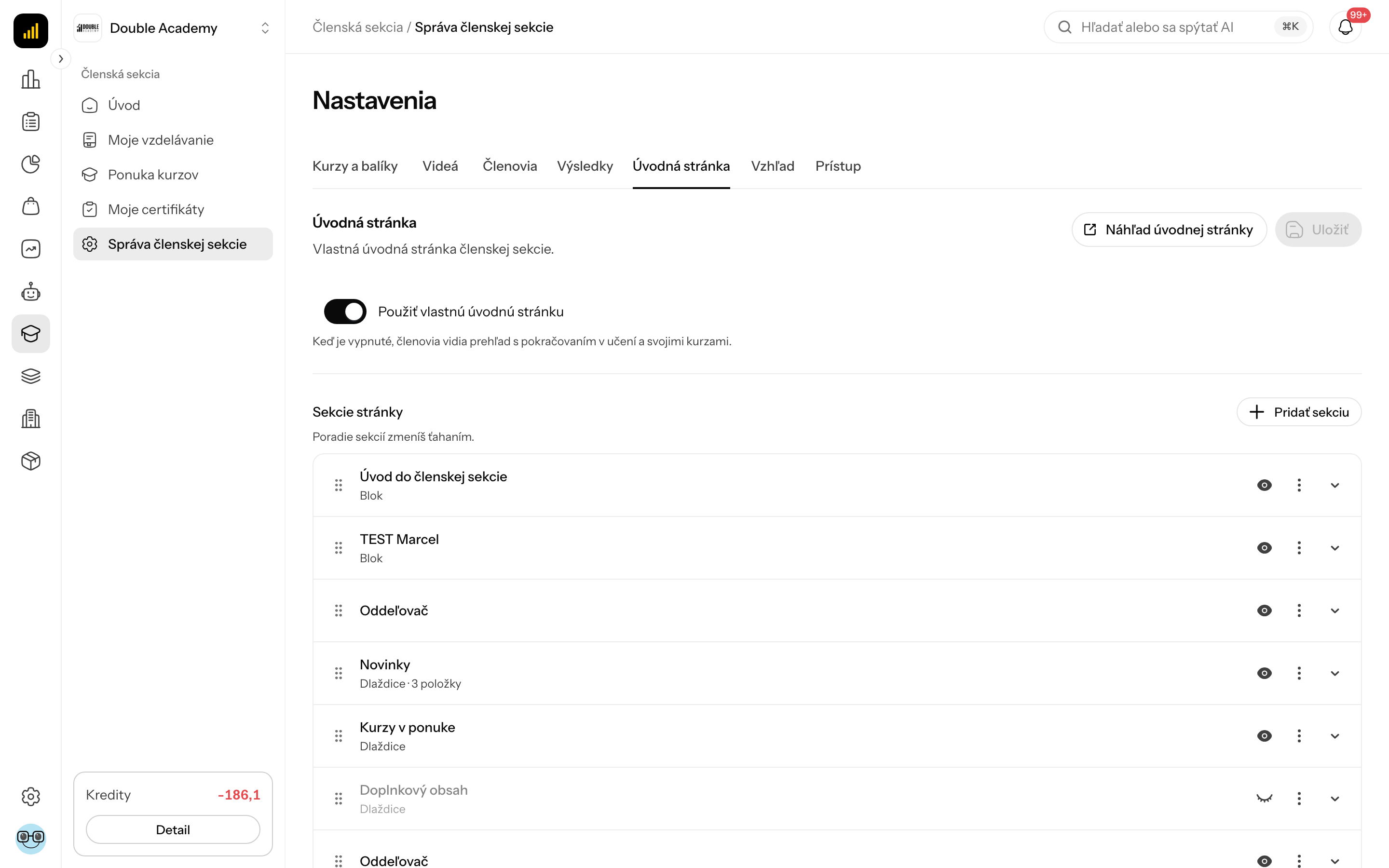Open more options for TEST Marcel section
The height and width of the screenshot is (868, 1389).
(1299, 548)
